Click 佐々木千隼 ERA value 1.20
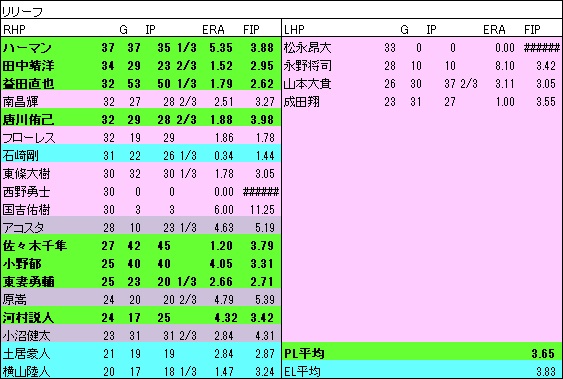 click(221, 246)
